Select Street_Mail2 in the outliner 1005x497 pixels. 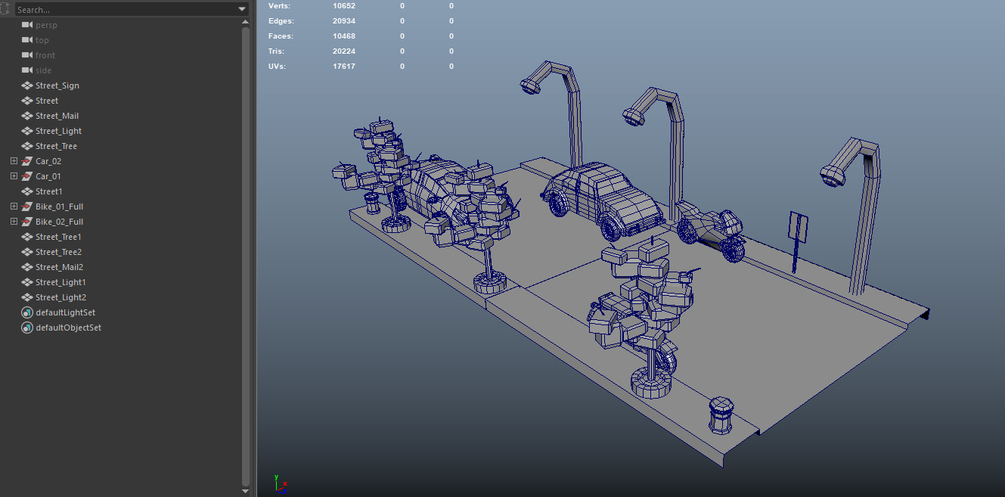click(59, 267)
